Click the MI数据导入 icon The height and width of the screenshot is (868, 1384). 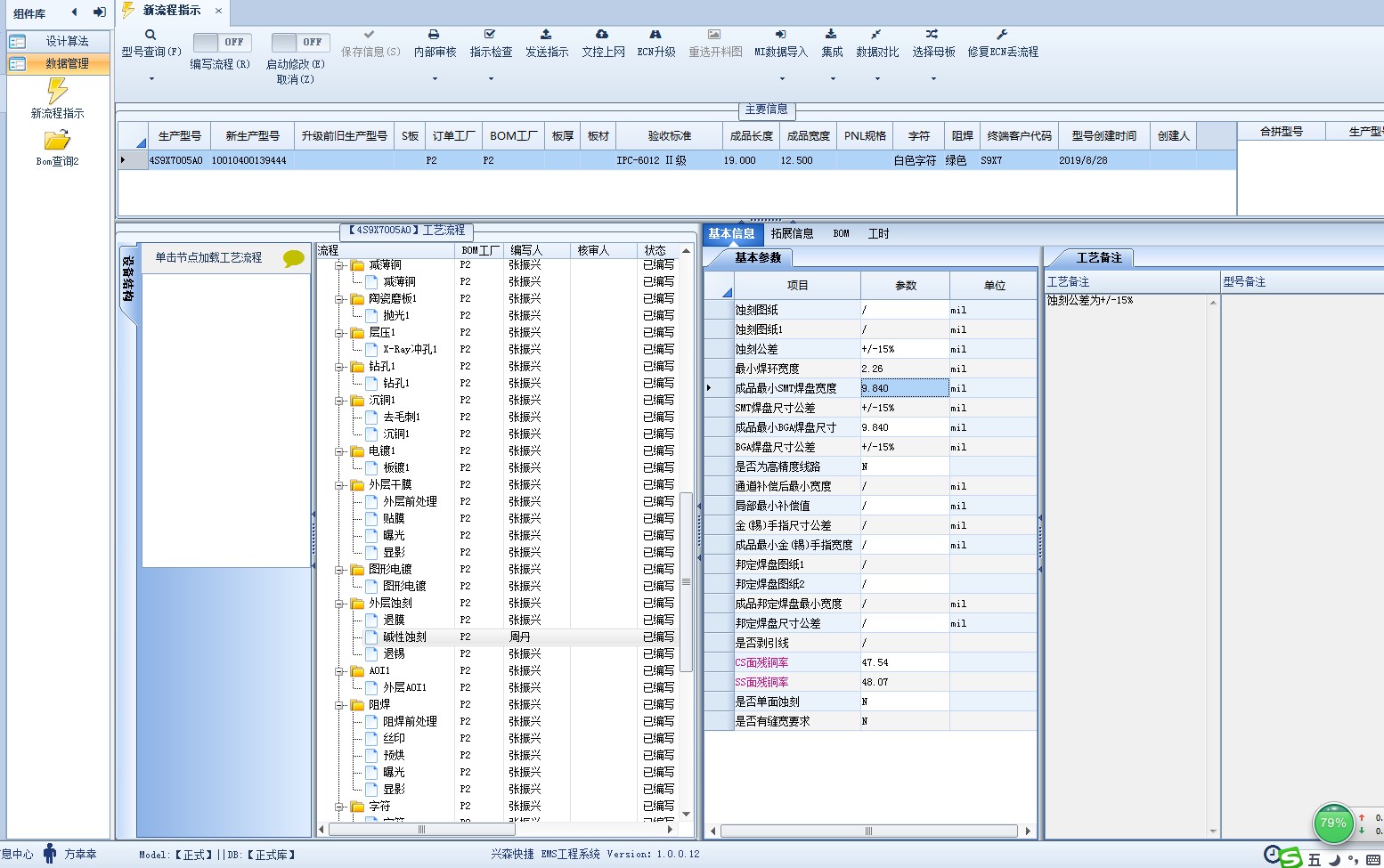click(x=780, y=34)
